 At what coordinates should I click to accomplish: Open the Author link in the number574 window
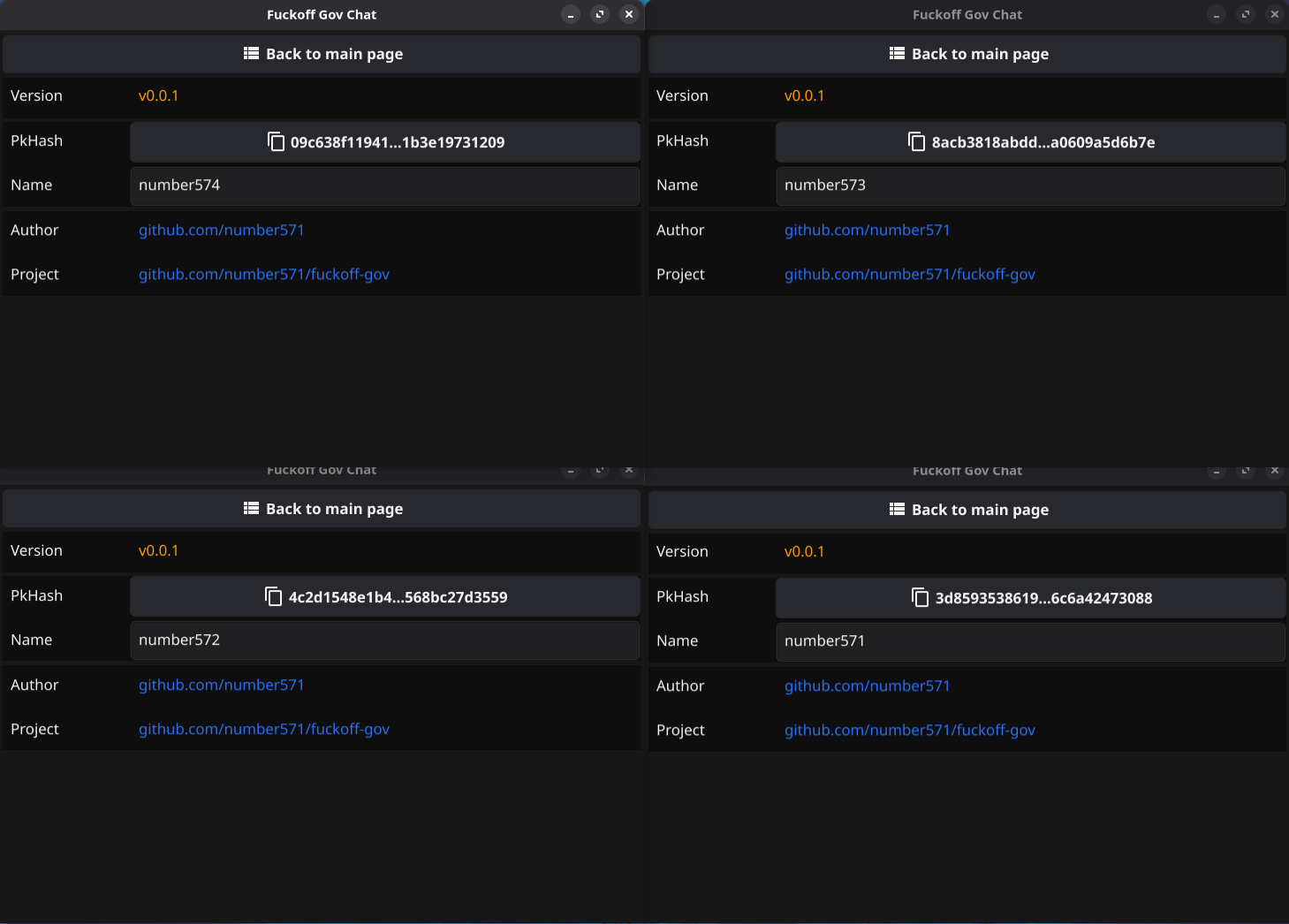click(221, 231)
